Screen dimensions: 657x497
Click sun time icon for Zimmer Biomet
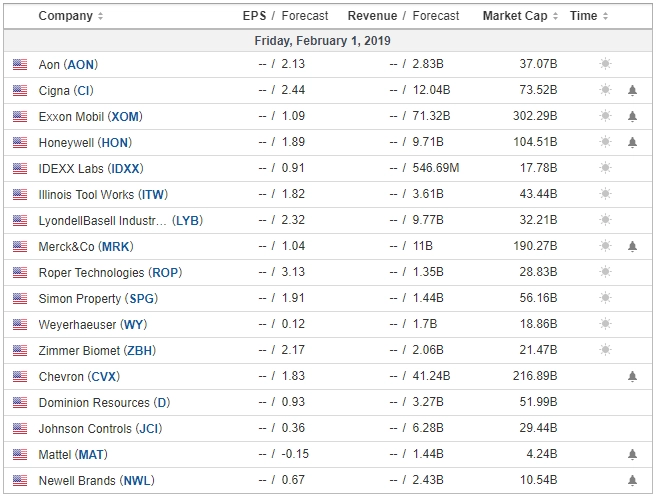pos(605,349)
